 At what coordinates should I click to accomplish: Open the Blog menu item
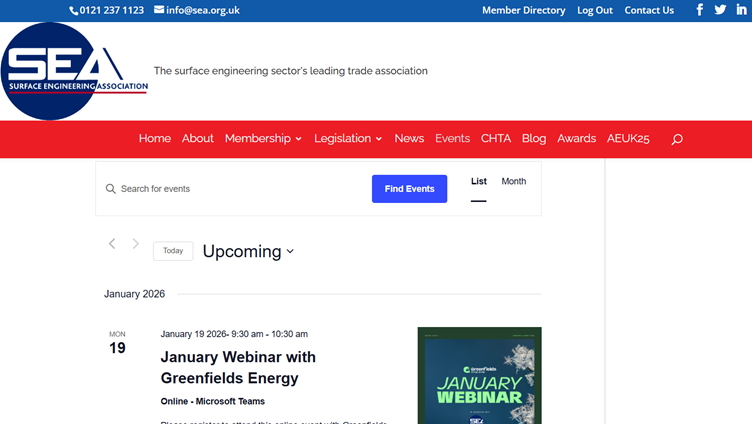(x=534, y=139)
